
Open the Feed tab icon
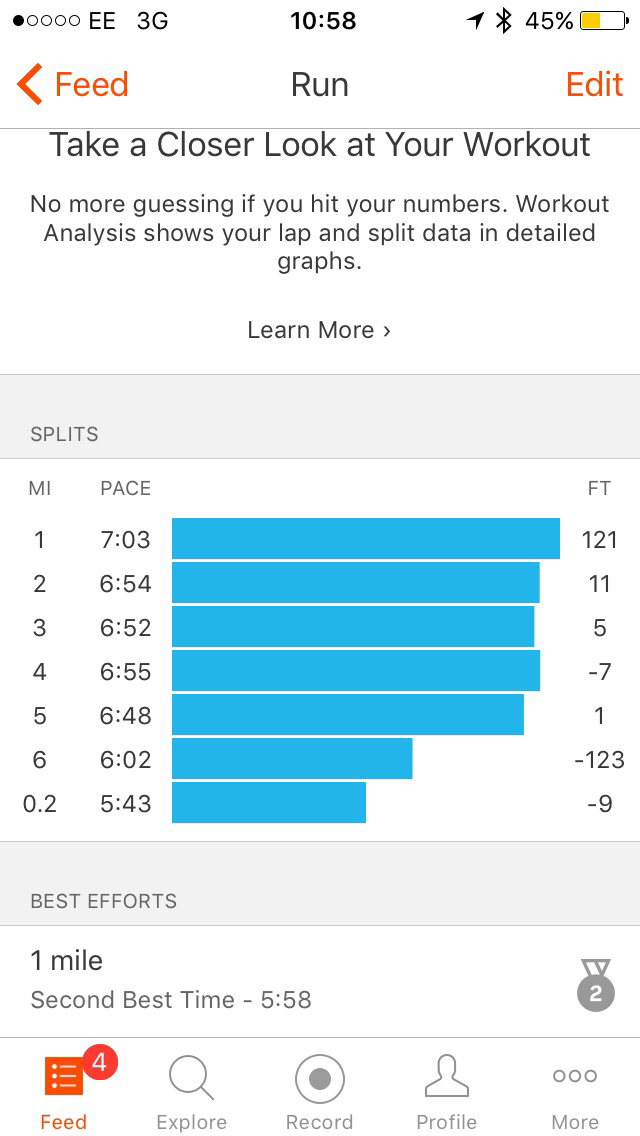pos(63,1078)
